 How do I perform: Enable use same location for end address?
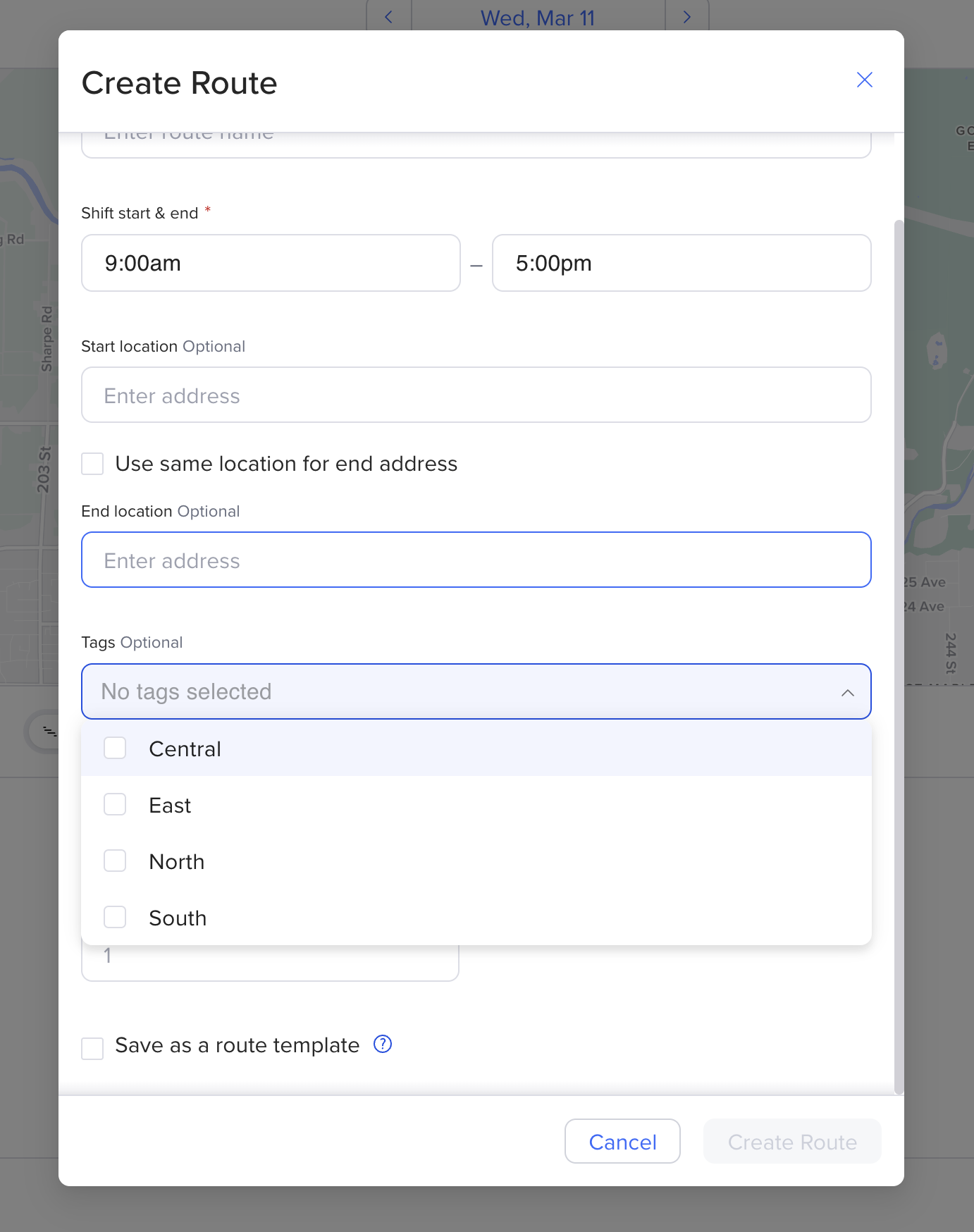[x=92, y=464]
